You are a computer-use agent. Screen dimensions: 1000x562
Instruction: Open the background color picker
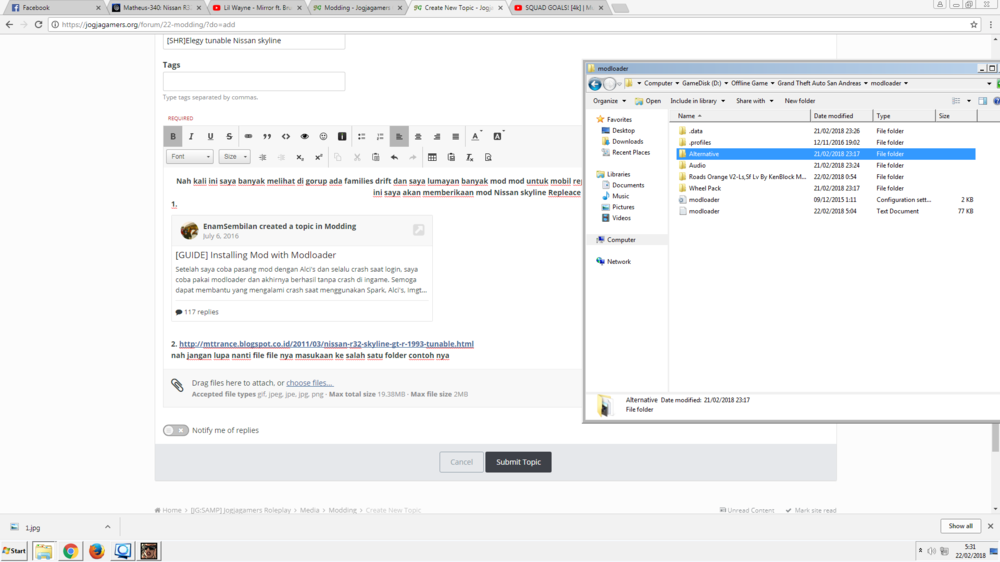point(498,137)
